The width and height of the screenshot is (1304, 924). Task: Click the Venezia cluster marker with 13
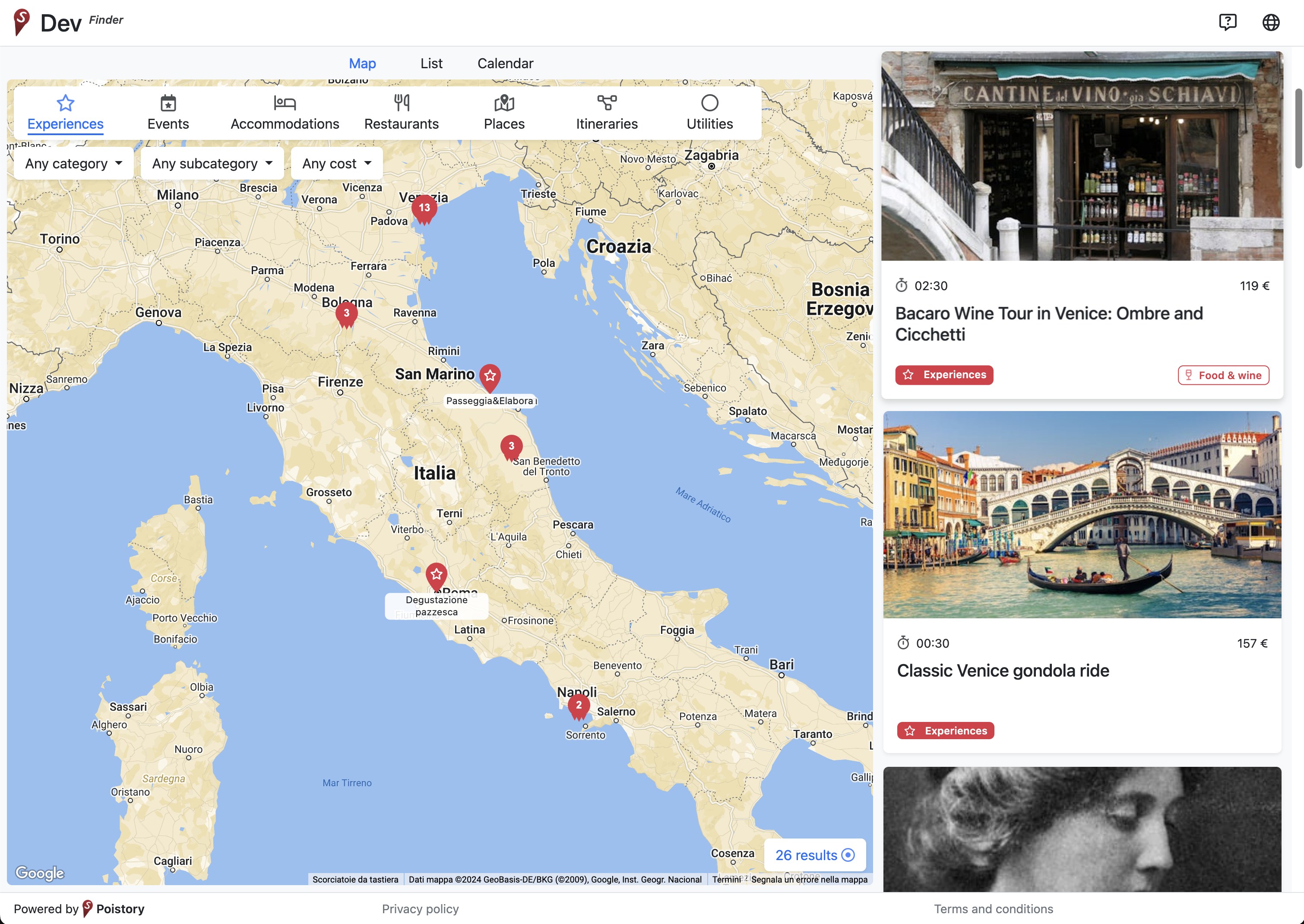tap(424, 209)
